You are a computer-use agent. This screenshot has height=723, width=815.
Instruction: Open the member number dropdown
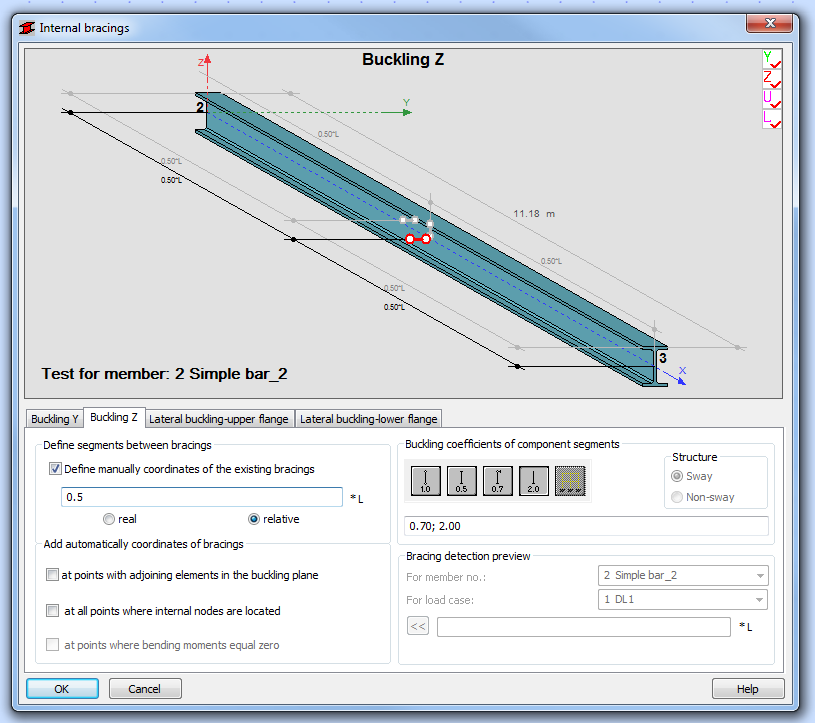(760, 576)
